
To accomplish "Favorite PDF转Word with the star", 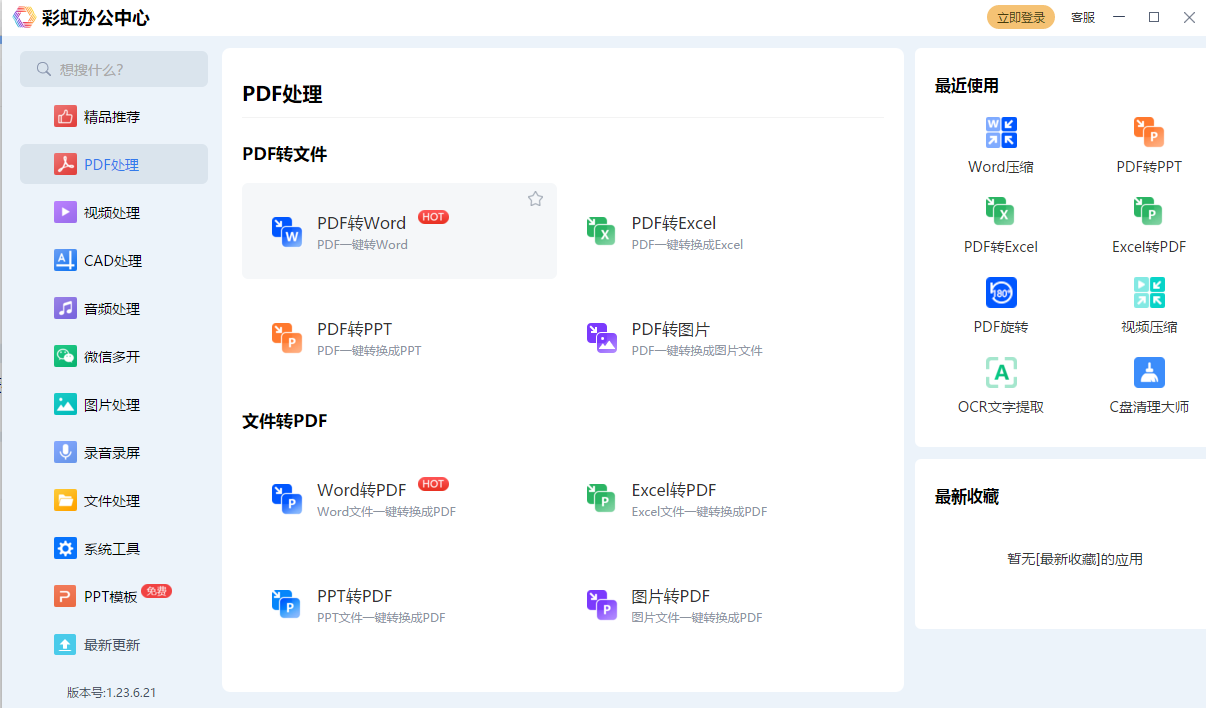I will pyautogui.click(x=535, y=199).
